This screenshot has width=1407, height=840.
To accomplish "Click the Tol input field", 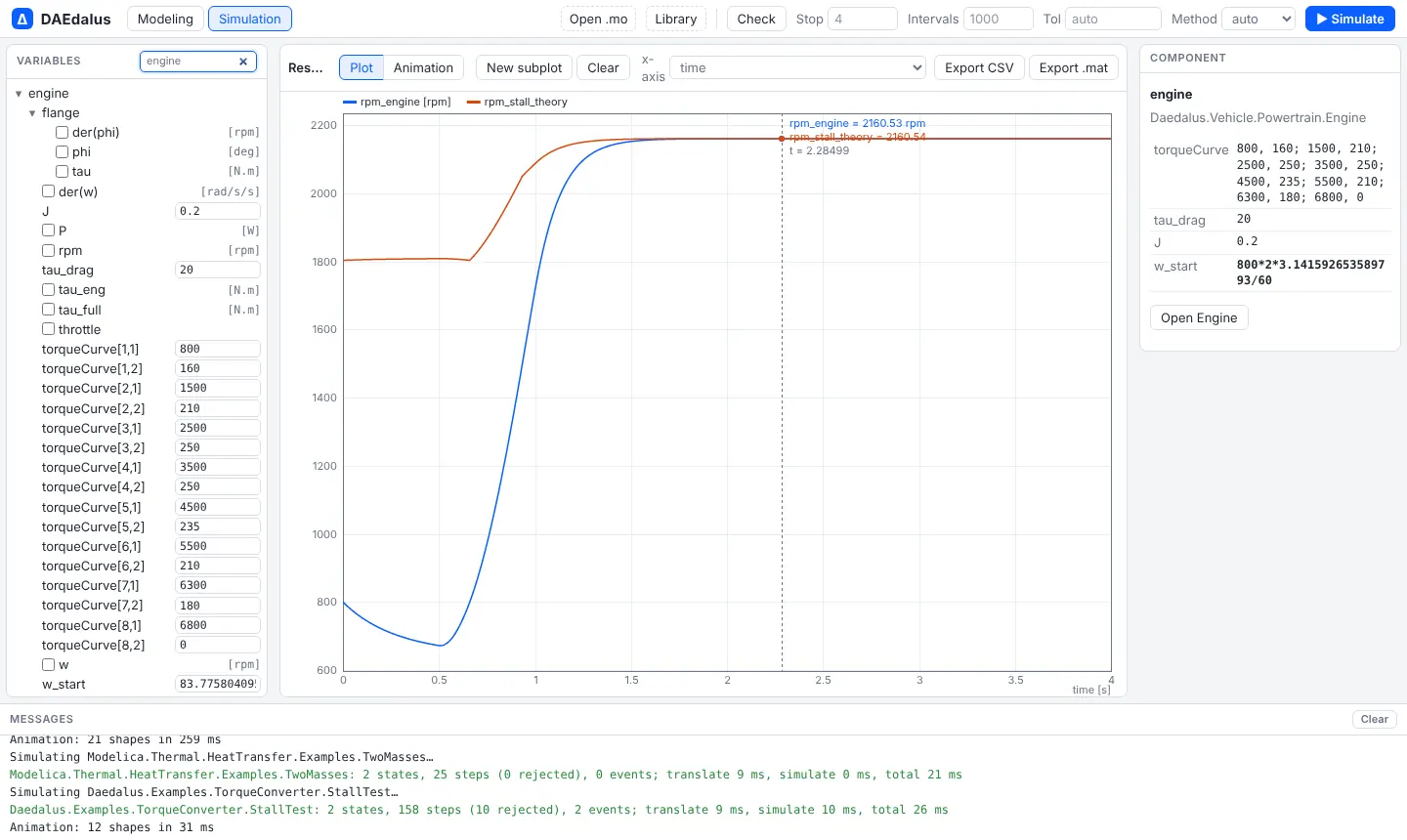I will (x=1113, y=19).
